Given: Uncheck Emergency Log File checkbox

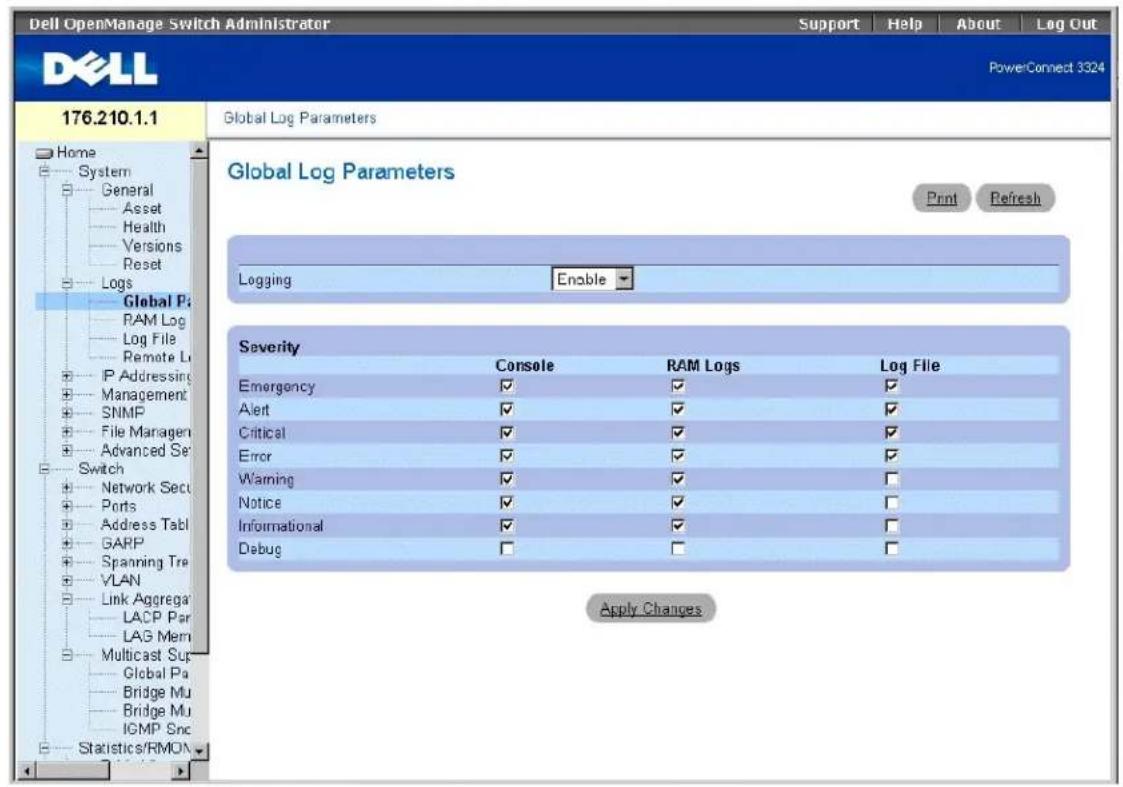Looking at the screenshot, I should [x=891, y=386].
